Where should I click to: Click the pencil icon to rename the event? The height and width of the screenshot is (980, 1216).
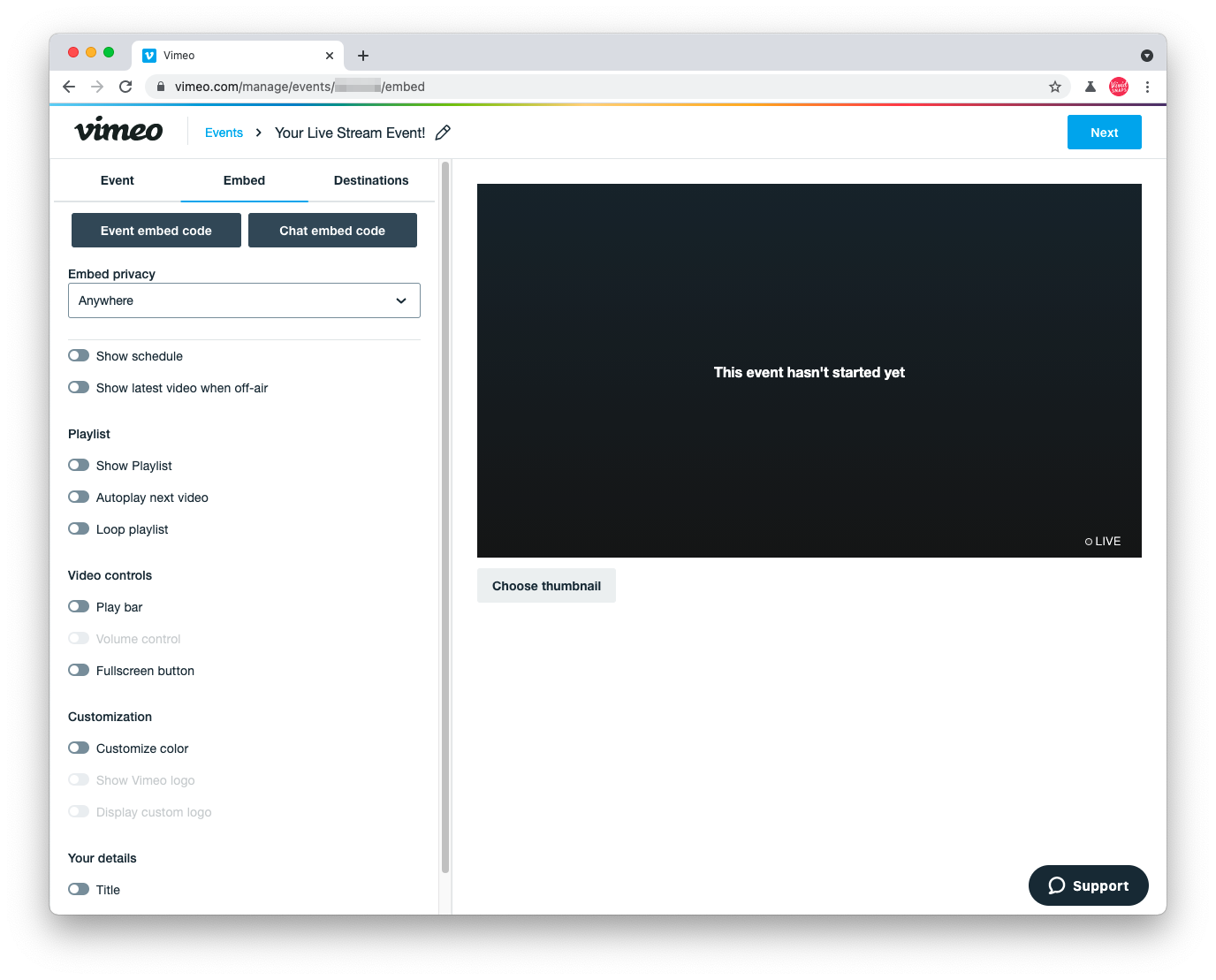pyautogui.click(x=443, y=132)
